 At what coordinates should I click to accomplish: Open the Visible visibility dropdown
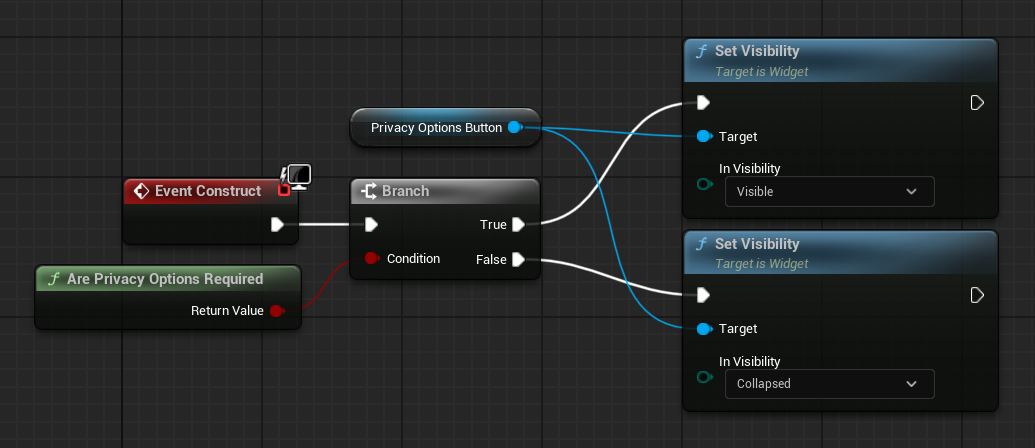829,191
